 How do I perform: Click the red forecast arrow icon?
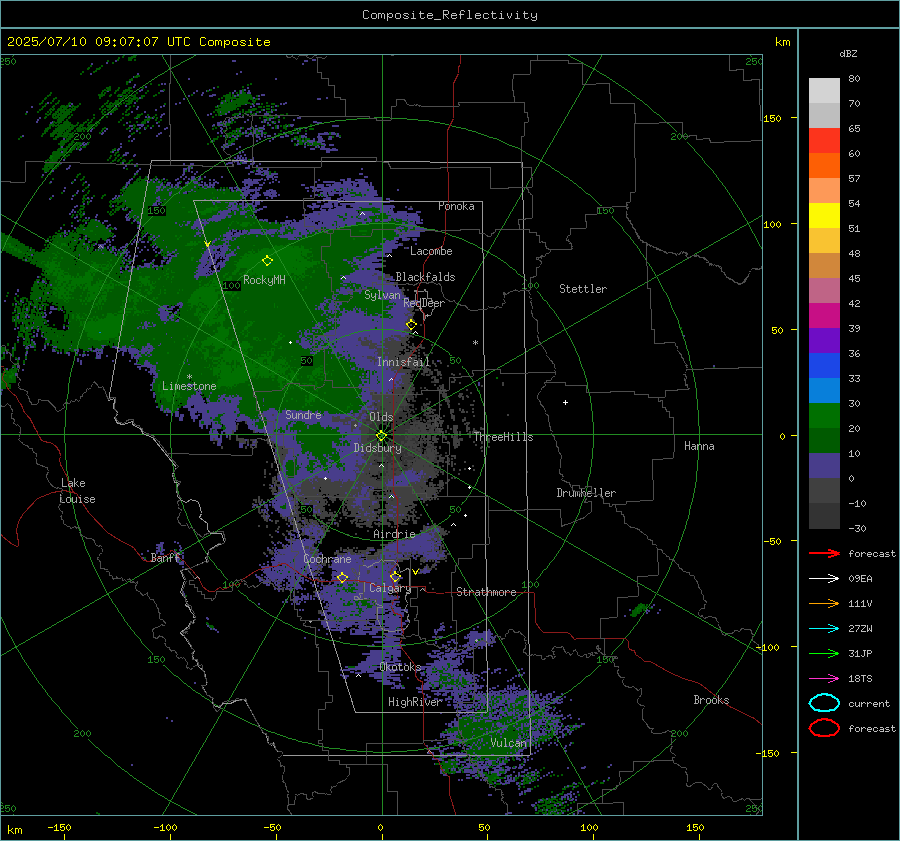pyautogui.click(x=824, y=553)
